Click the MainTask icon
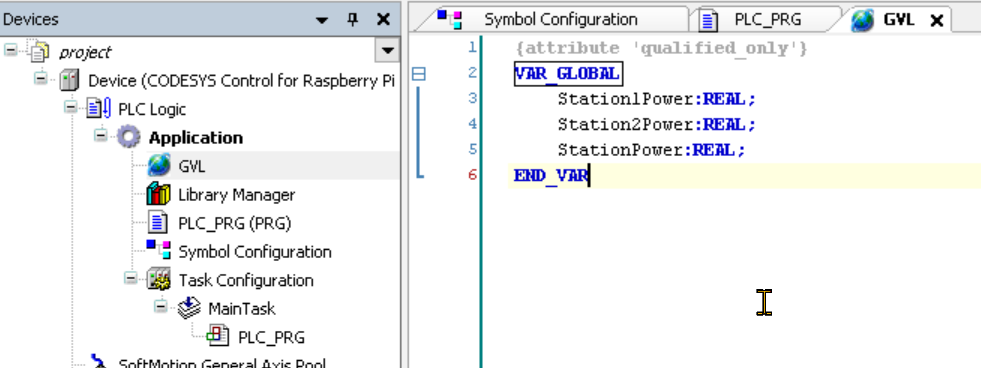 click(x=188, y=308)
